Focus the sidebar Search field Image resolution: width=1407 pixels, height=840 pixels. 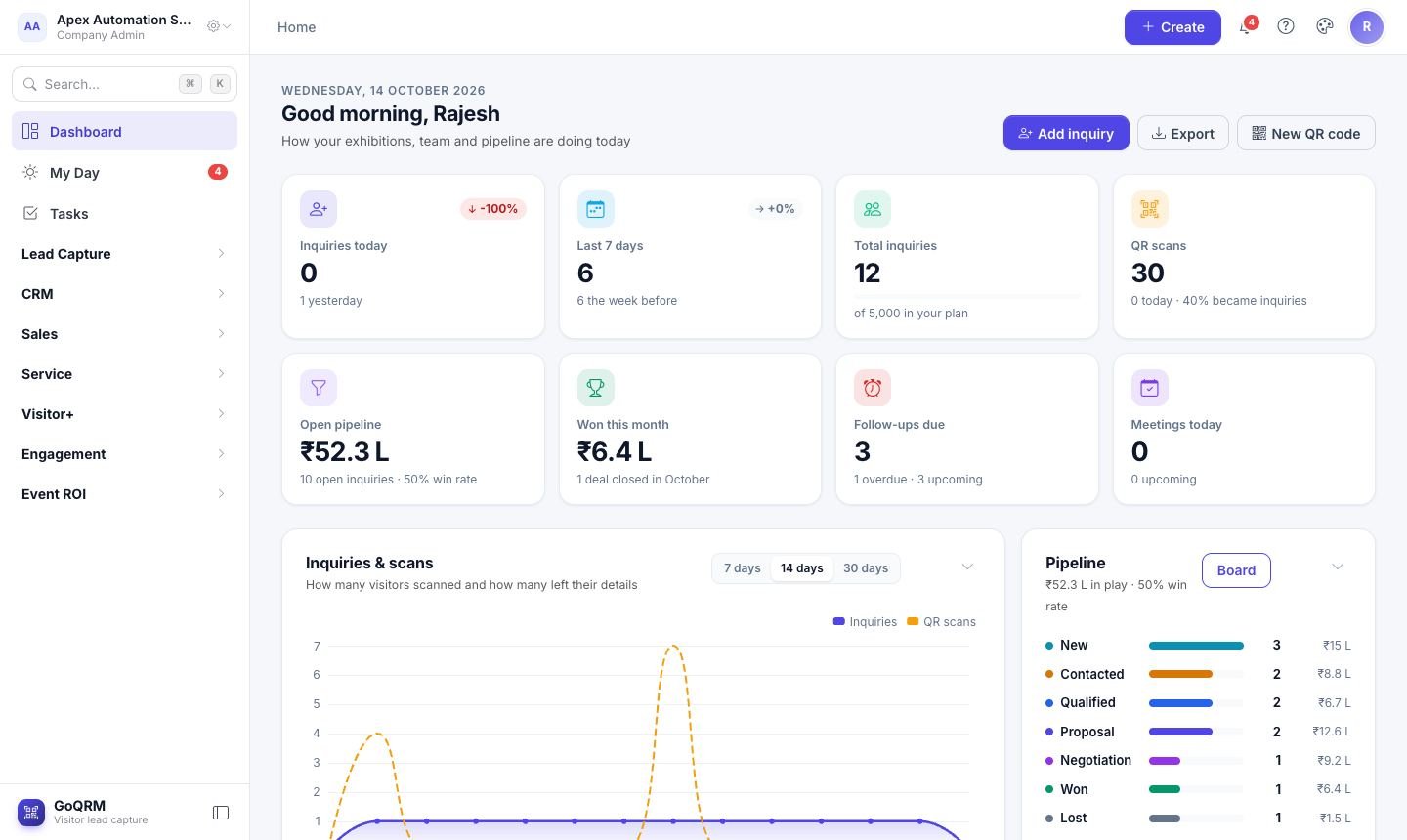pos(124,84)
